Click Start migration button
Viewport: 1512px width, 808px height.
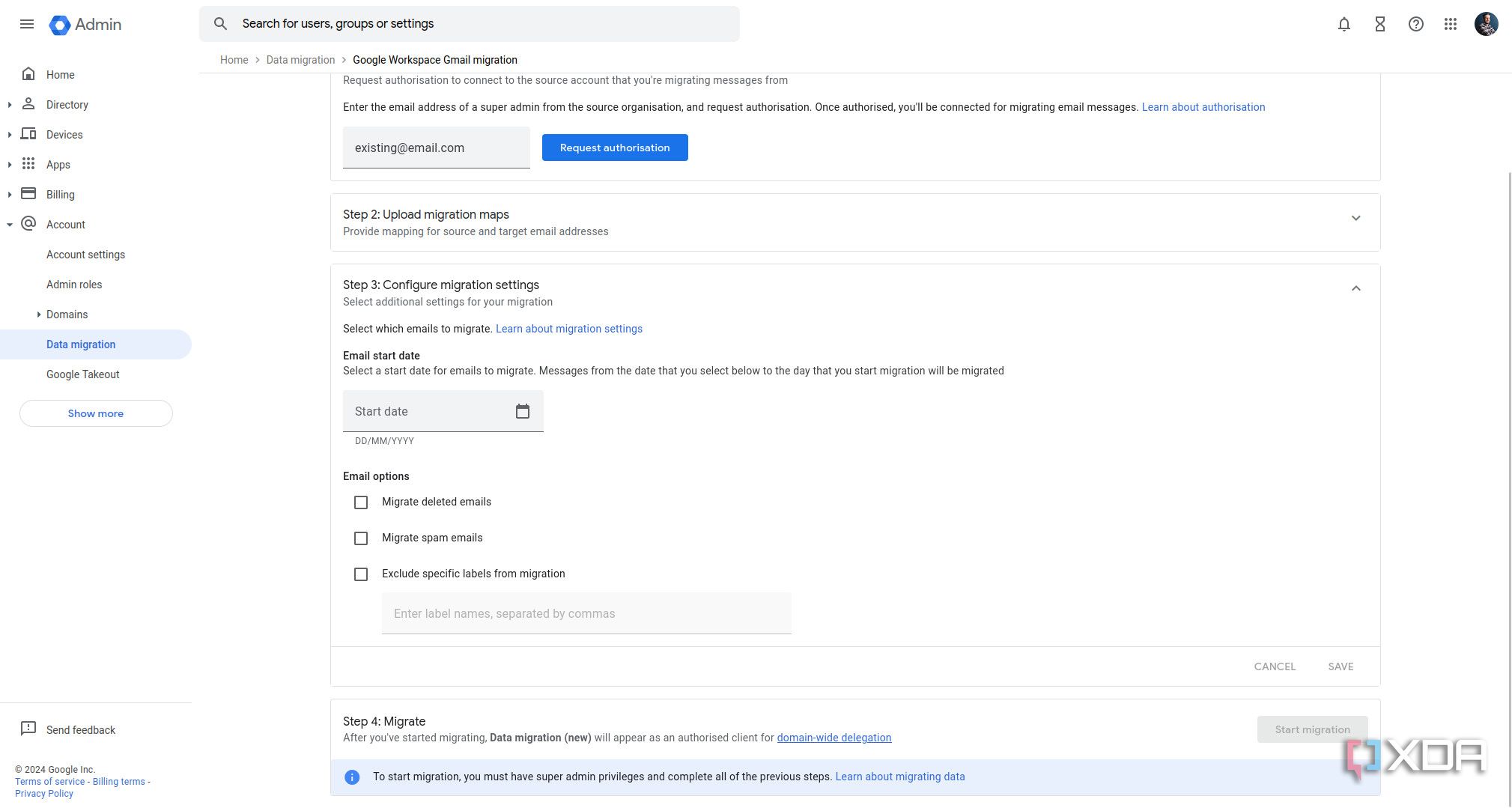point(1312,729)
